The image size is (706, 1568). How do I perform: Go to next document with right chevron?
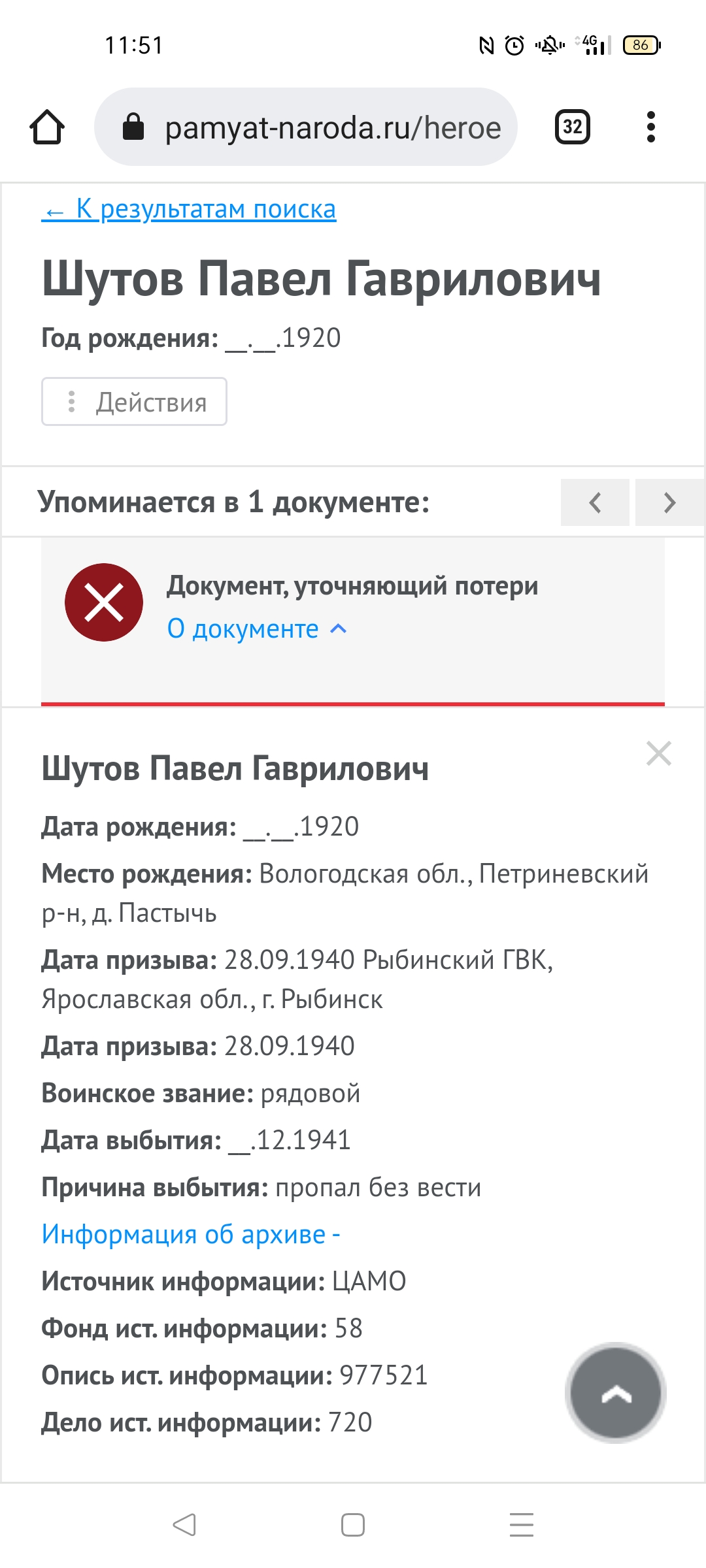(x=669, y=502)
